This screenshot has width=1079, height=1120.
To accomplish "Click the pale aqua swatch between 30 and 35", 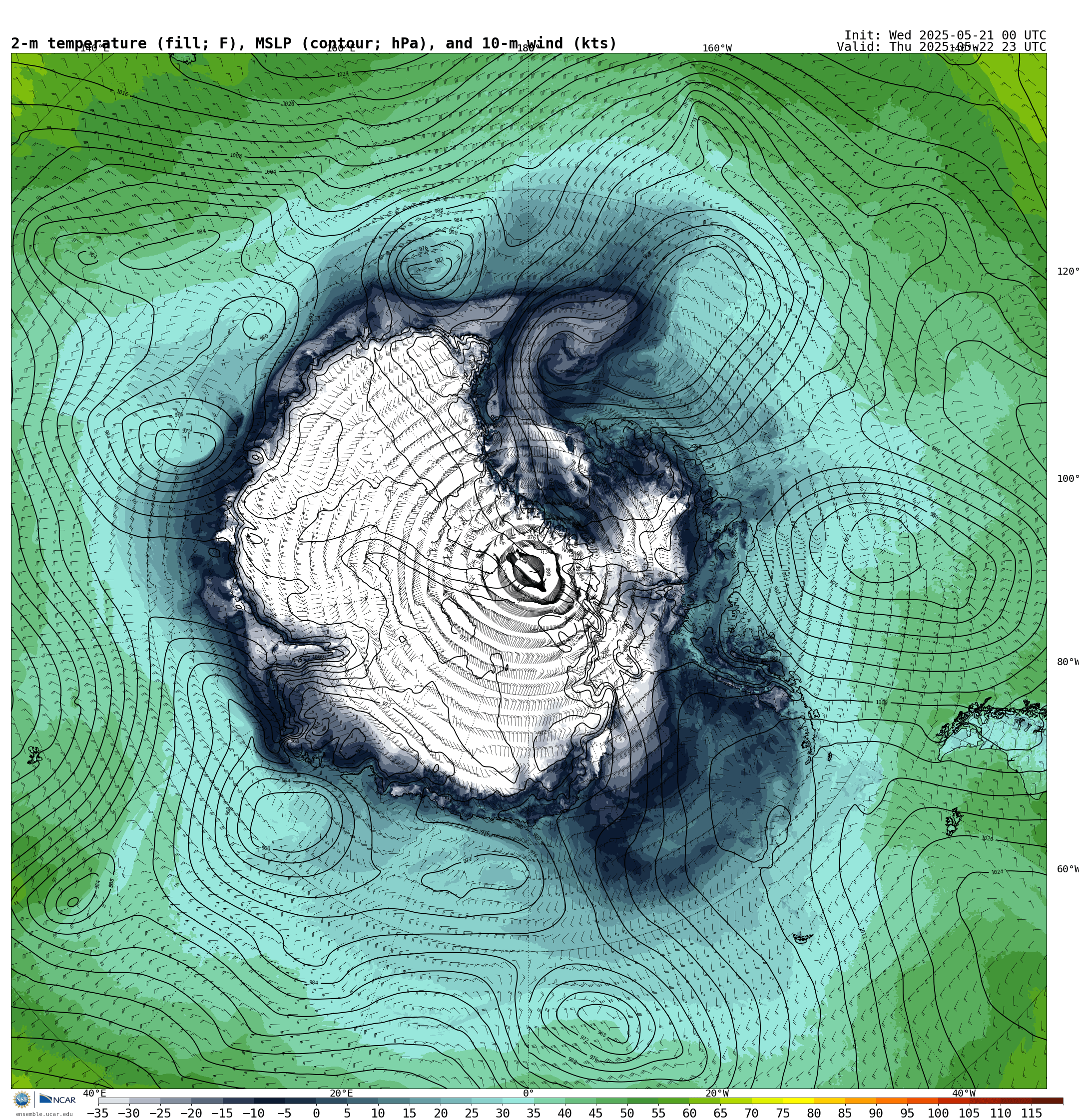I will (518, 1101).
